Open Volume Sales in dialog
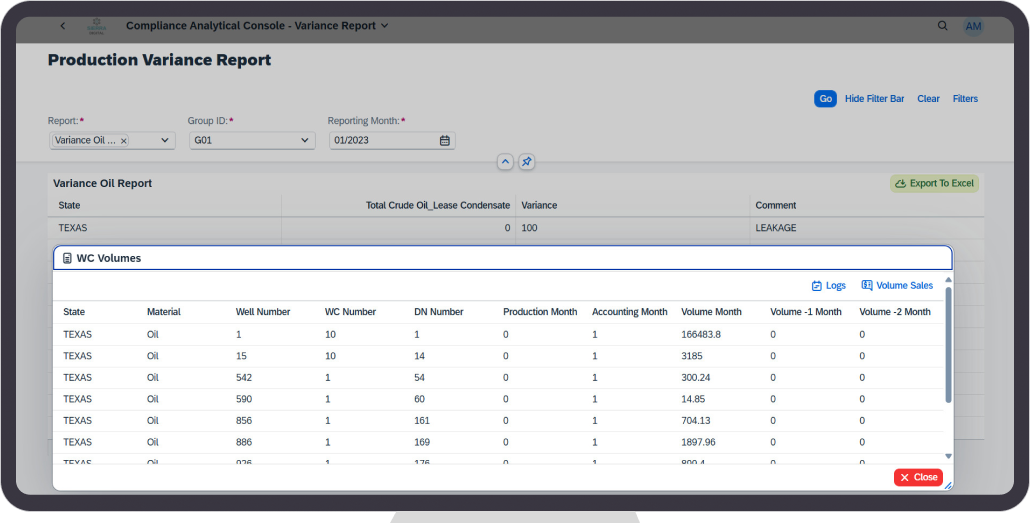 [x=897, y=285]
